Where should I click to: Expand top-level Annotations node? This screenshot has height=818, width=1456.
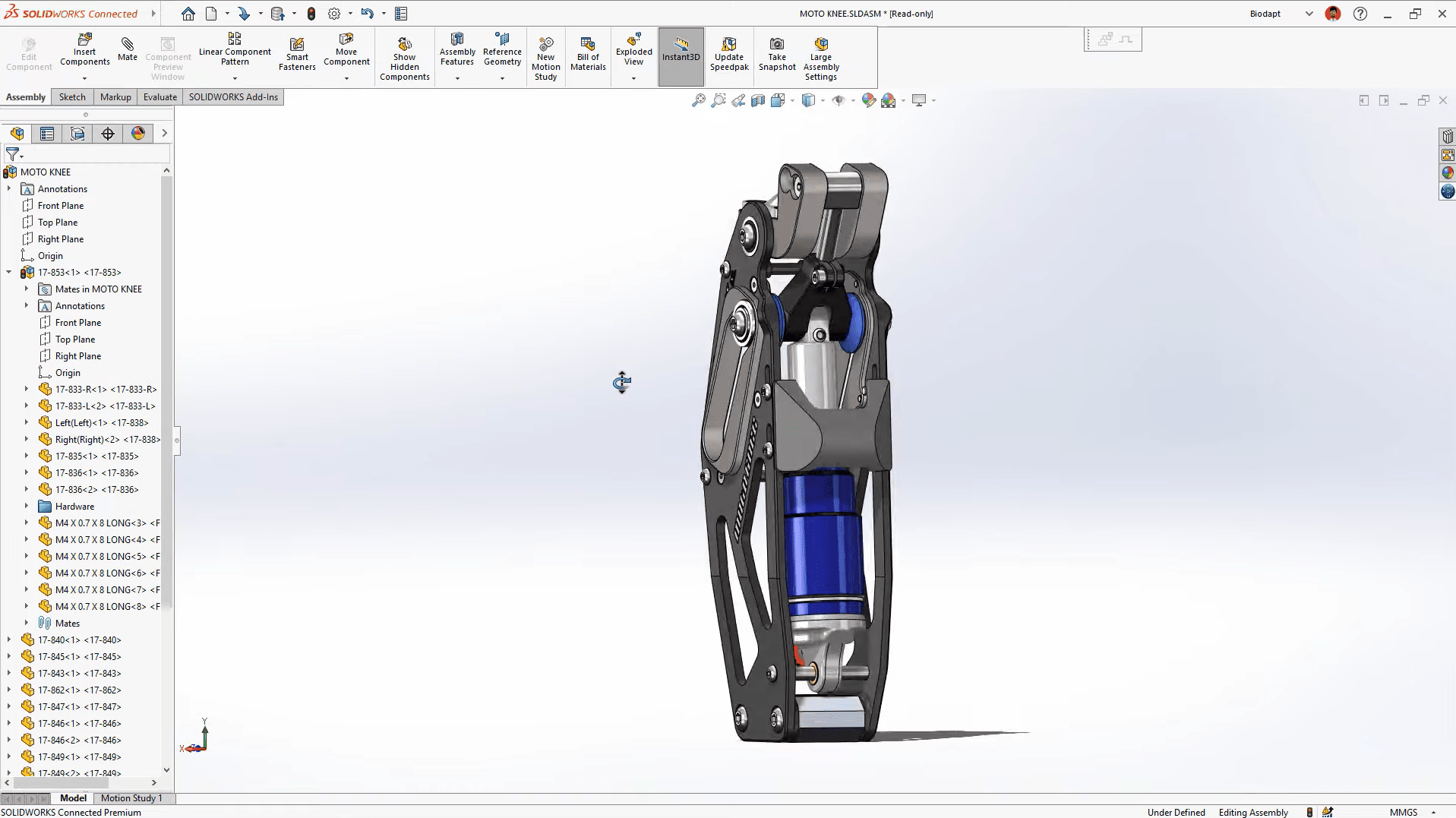tap(9, 188)
